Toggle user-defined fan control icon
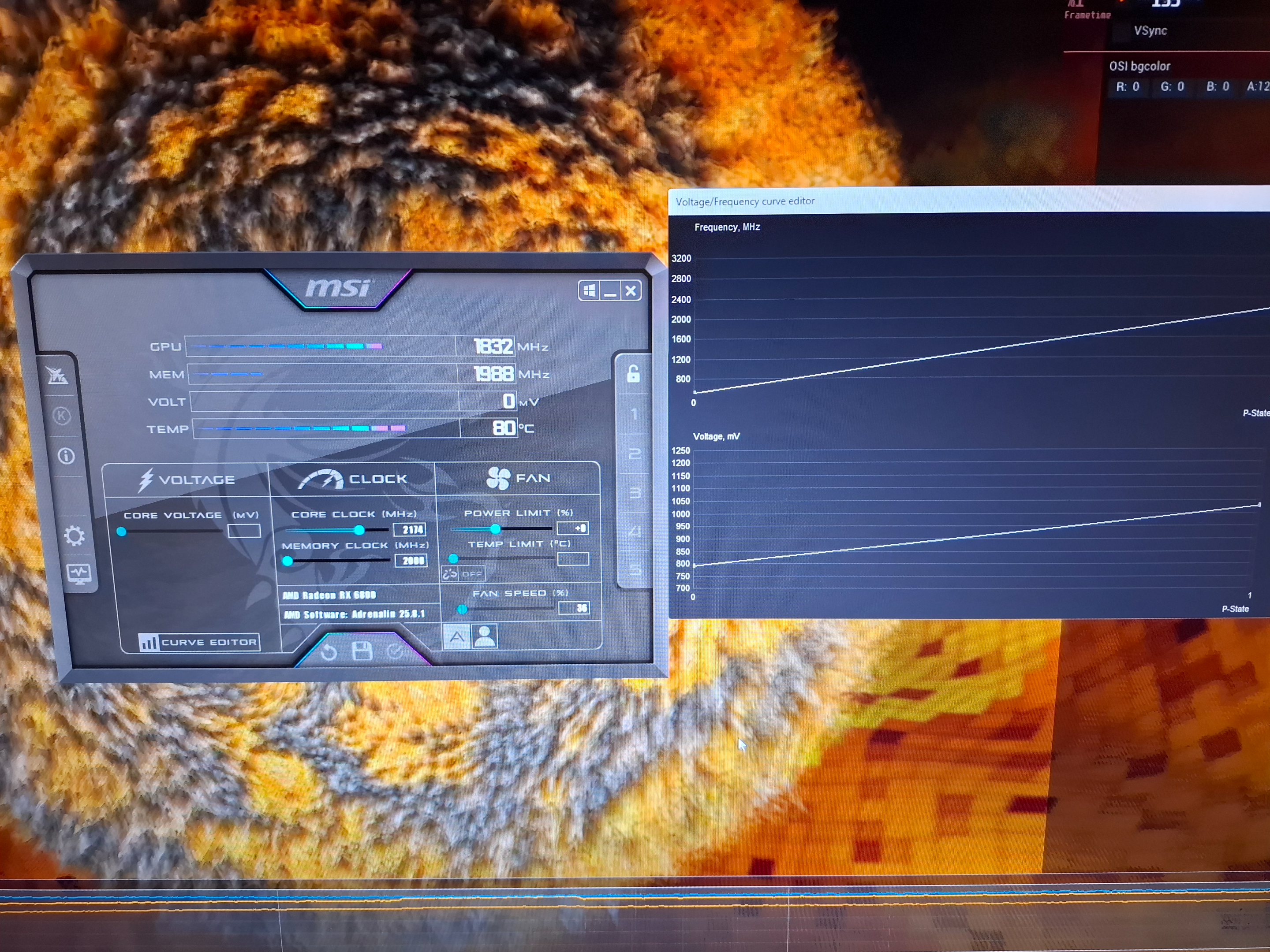Viewport: 1270px width, 952px height. [x=485, y=636]
